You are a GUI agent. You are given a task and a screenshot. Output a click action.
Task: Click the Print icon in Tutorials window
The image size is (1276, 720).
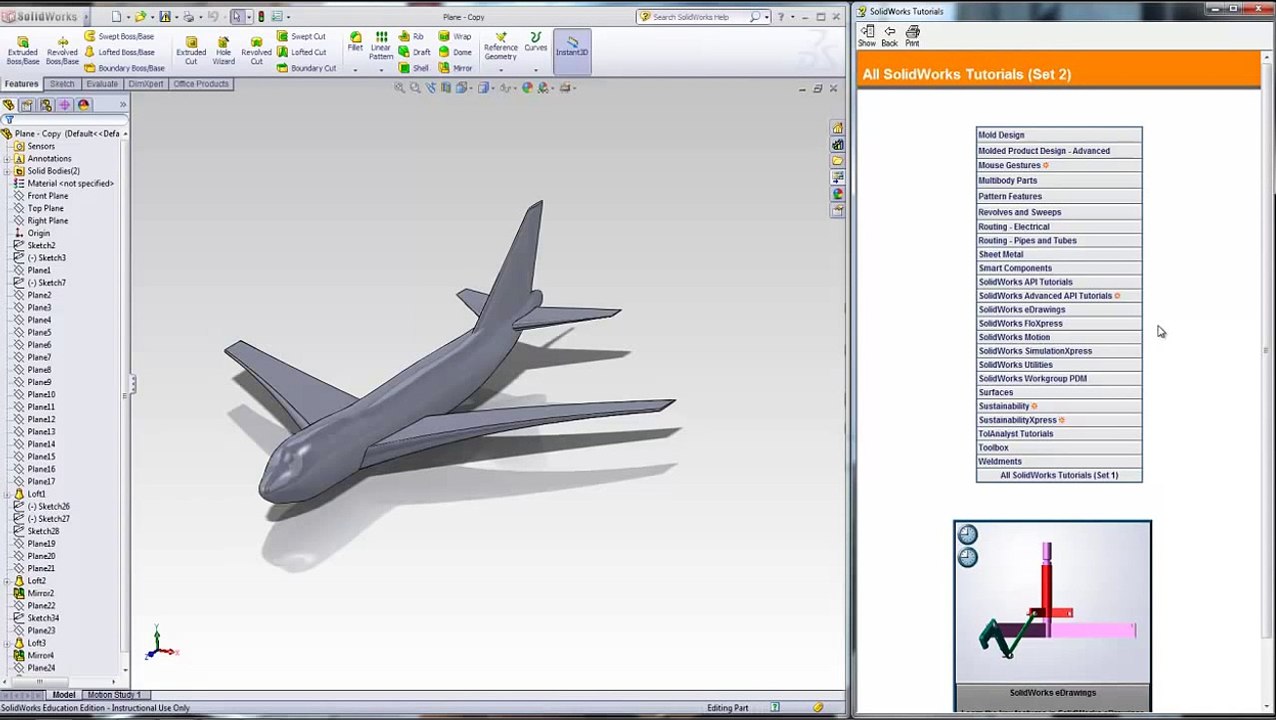click(x=912, y=36)
